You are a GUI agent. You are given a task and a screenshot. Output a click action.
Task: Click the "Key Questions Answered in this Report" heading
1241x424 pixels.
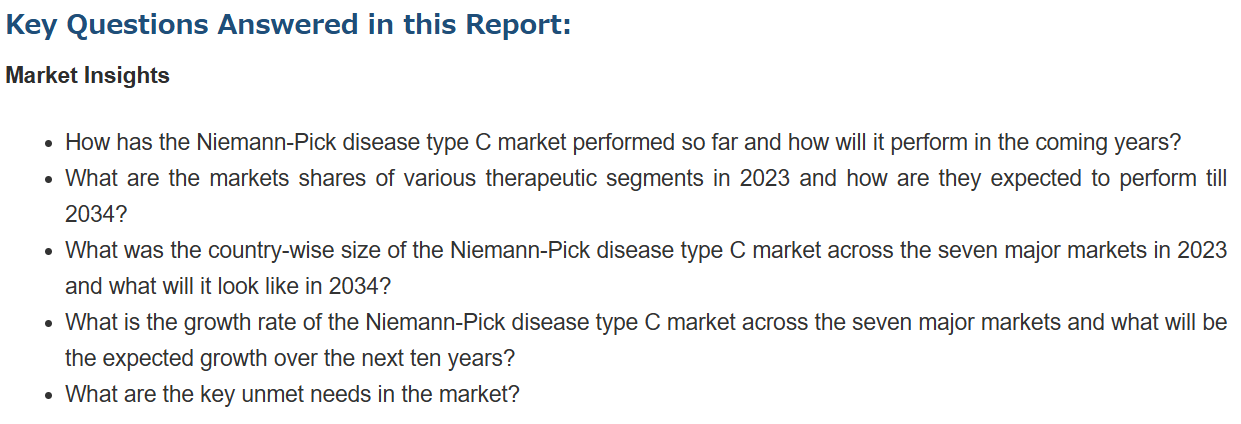(x=288, y=25)
